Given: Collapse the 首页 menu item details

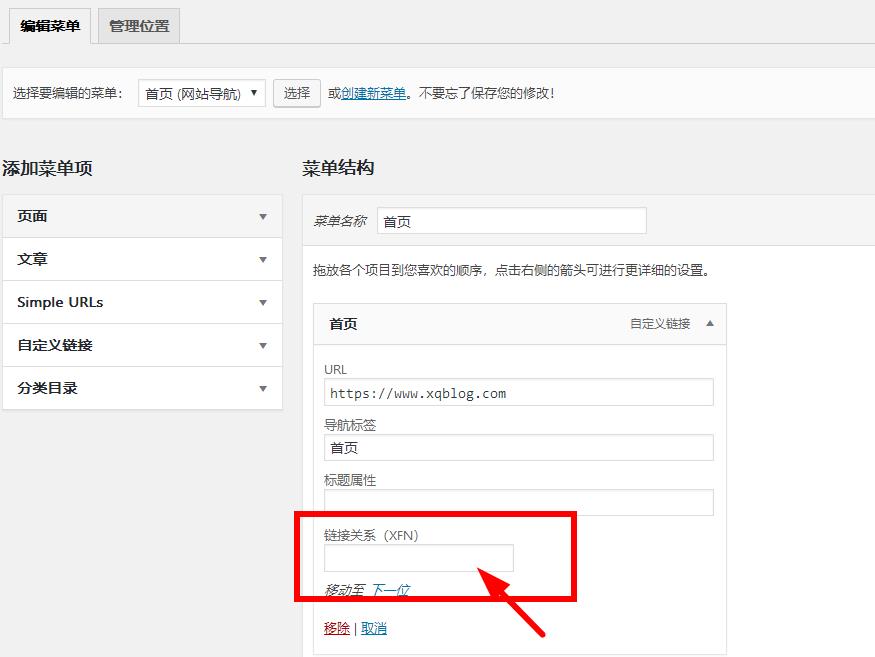Looking at the screenshot, I should (x=709, y=324).
